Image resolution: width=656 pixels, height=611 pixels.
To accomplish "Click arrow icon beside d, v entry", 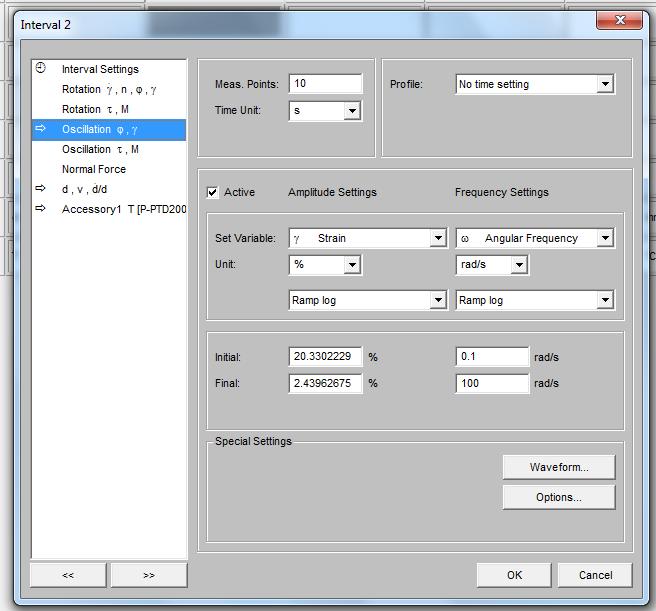I will [41, 188].
